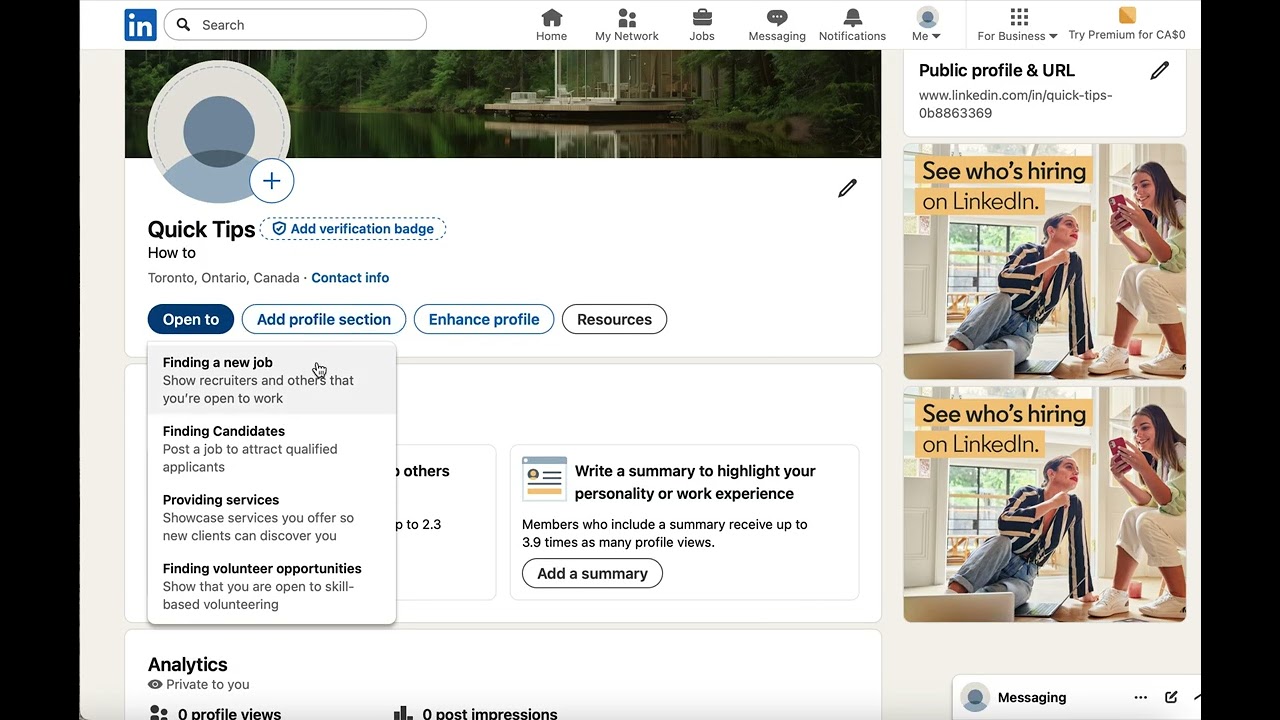Select Finding a new job
Viewport: 1280px width, 720px height.
pyautogui.click(x=271, y=380)
